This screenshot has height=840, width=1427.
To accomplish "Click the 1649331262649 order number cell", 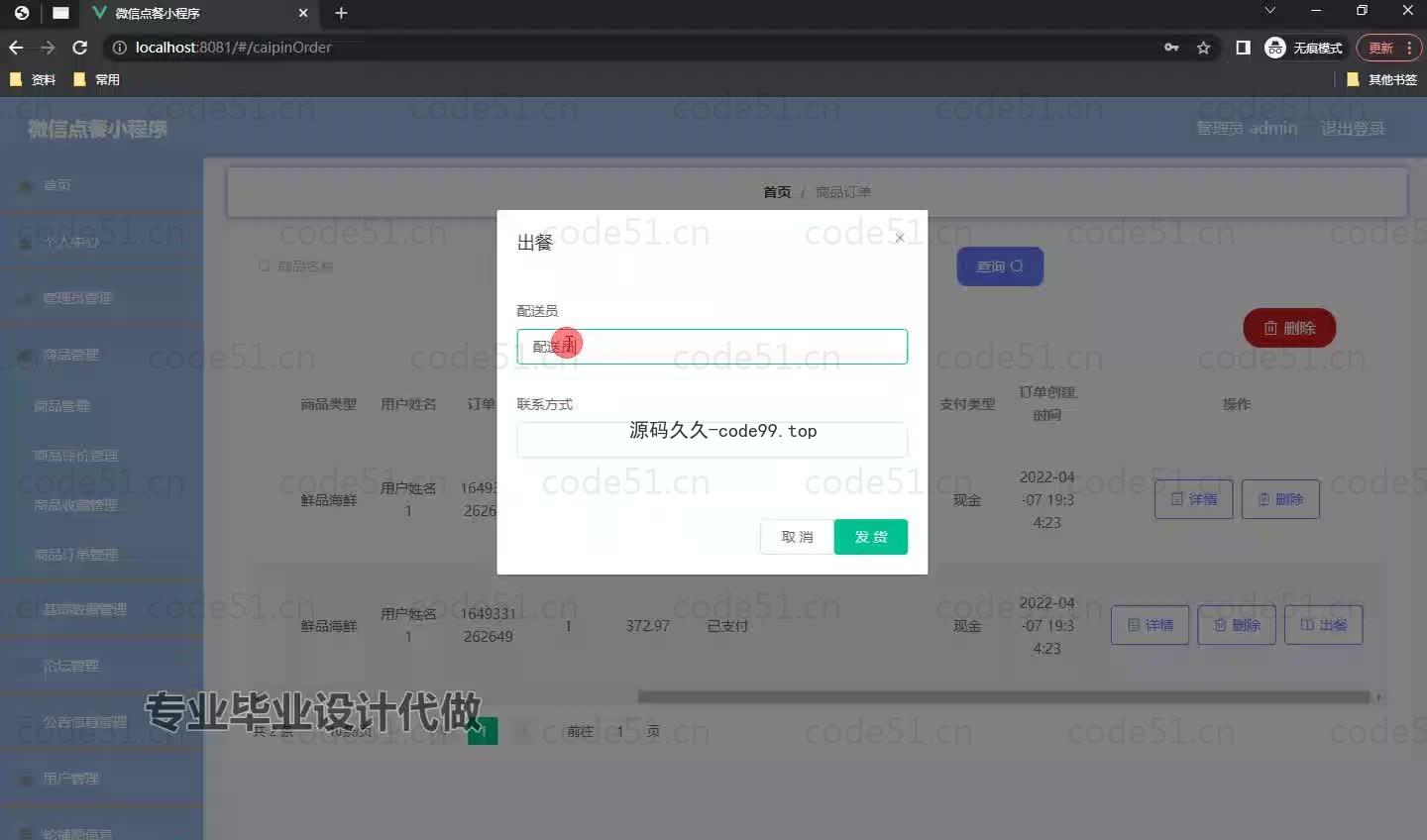I will [x=488, y=625].
